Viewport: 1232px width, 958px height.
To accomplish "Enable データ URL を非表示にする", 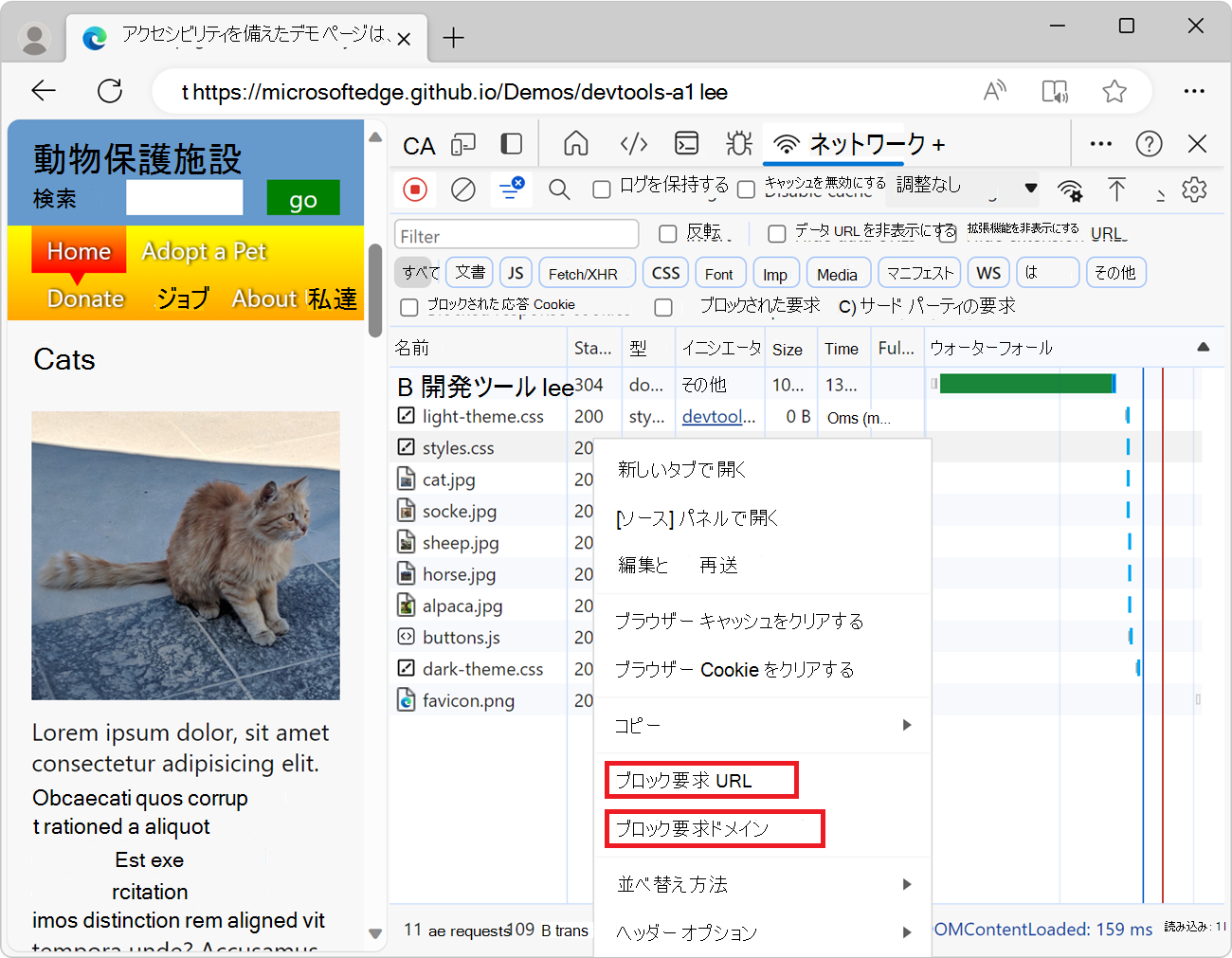I will click(x=777, y=232).
